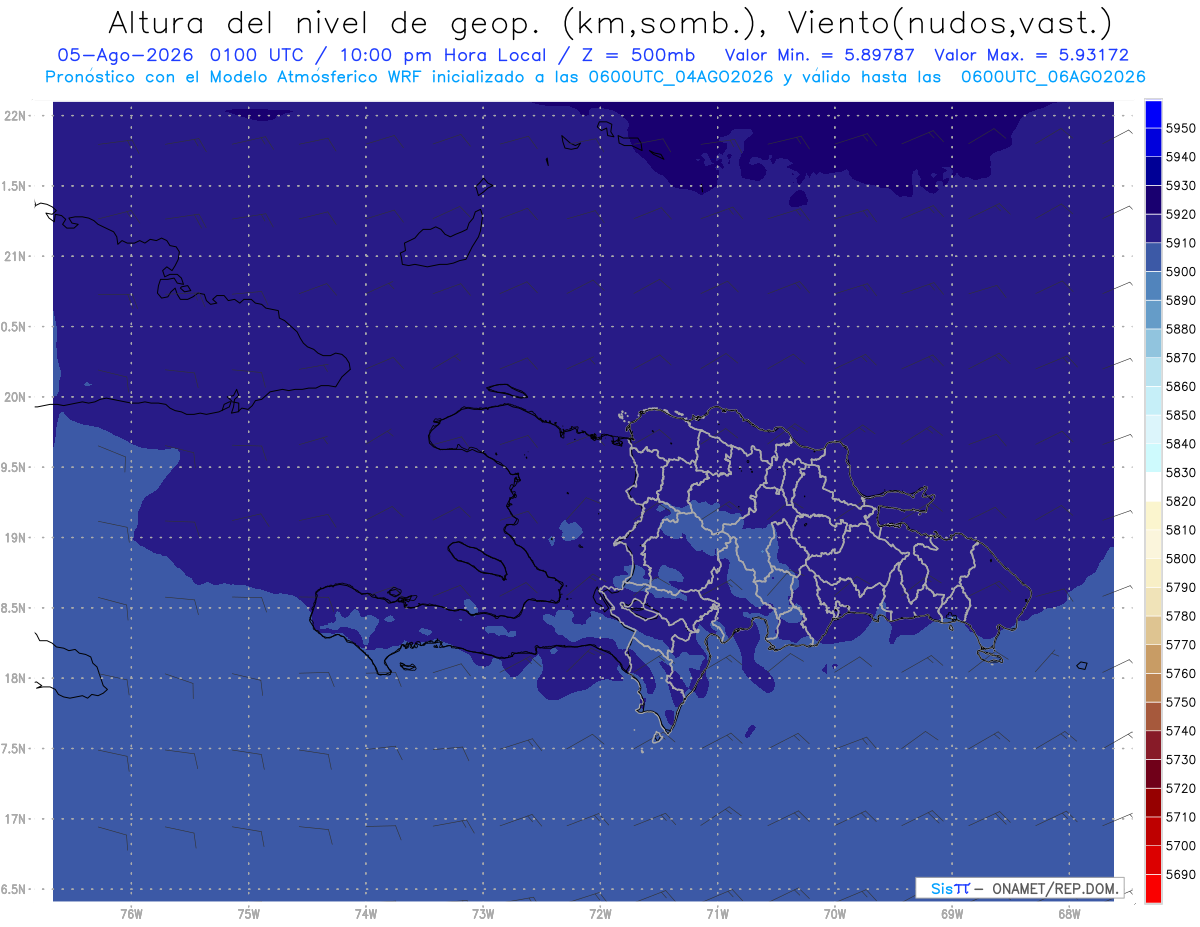Click the 5930 colorbar label
This screenshot has width=1200, height=927.
[1180, 186]
